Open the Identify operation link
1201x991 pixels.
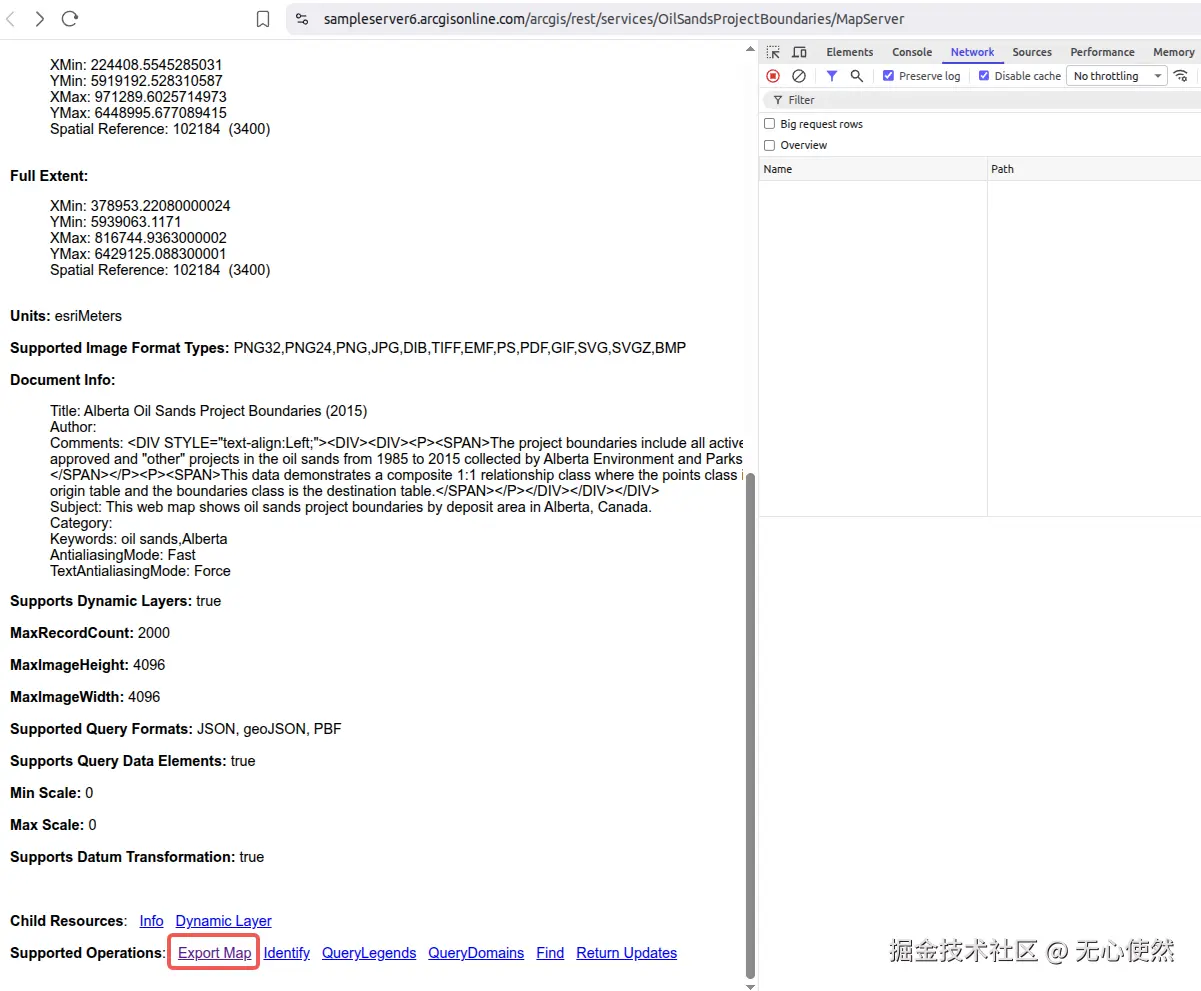(x=287, y=953)
